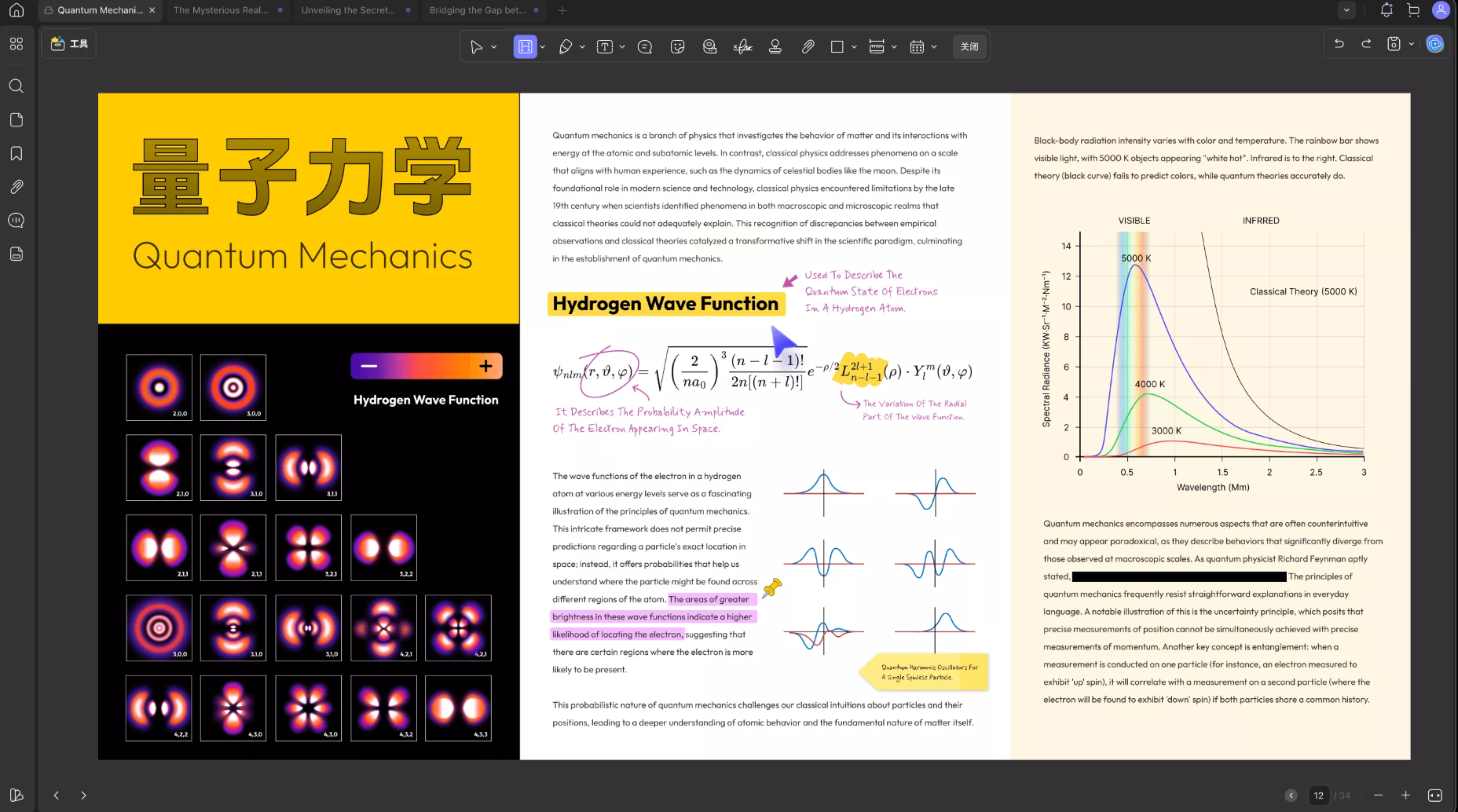Open notifications bell
This screenshot has height=812, width=1458.
coord(1387,10)
